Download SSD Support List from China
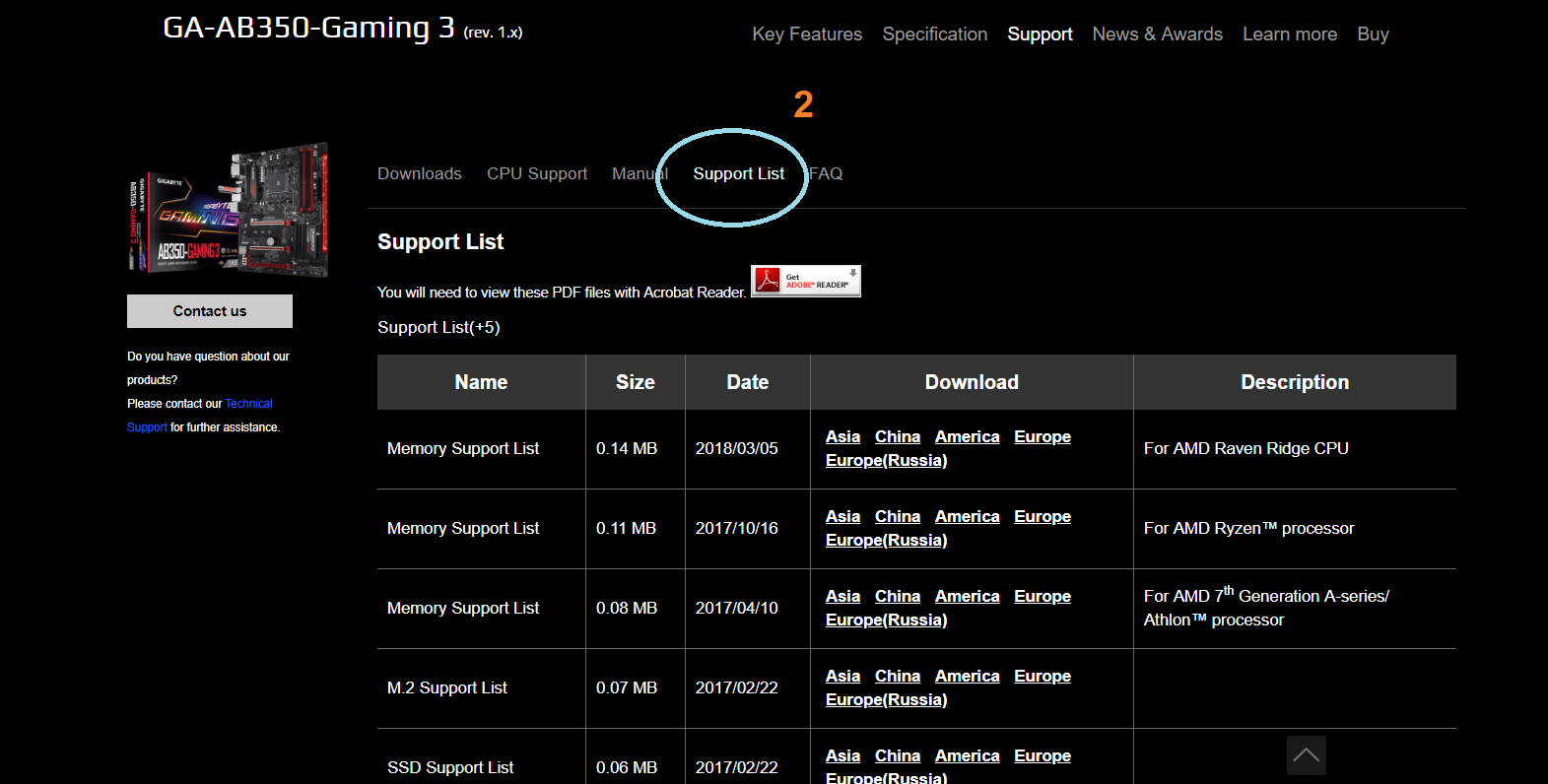 click(898, 755)
